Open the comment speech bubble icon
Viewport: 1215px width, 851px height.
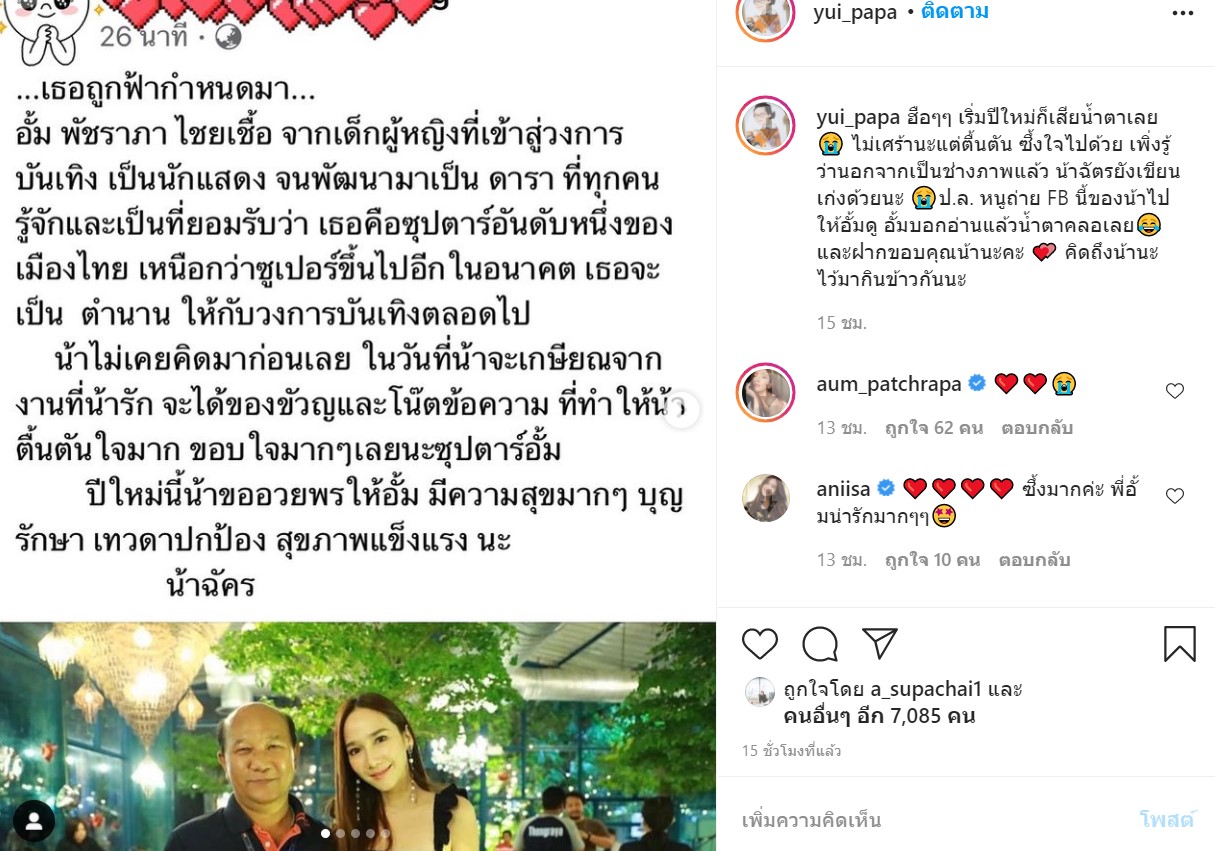(x=820, y=644)
